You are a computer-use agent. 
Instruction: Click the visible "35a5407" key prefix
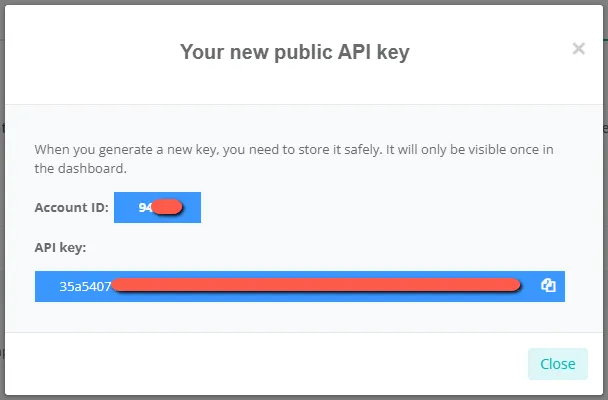tap(84, 286)
